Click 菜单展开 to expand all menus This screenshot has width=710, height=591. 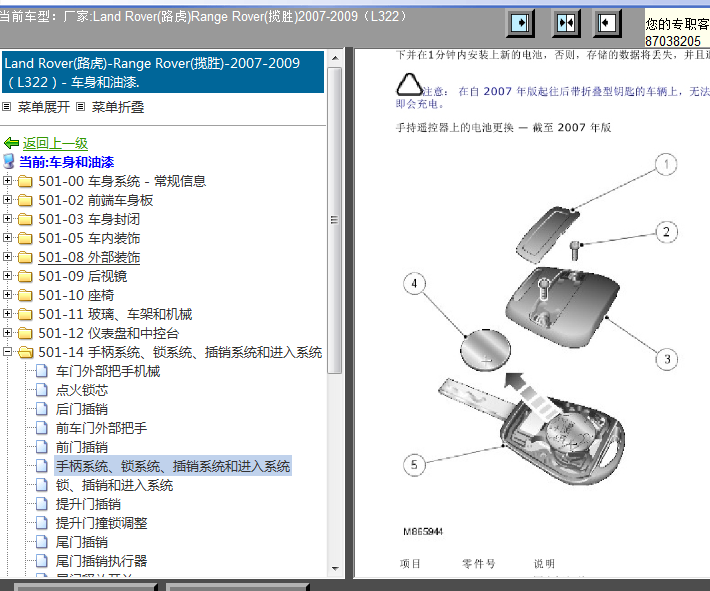coord(43,107)
